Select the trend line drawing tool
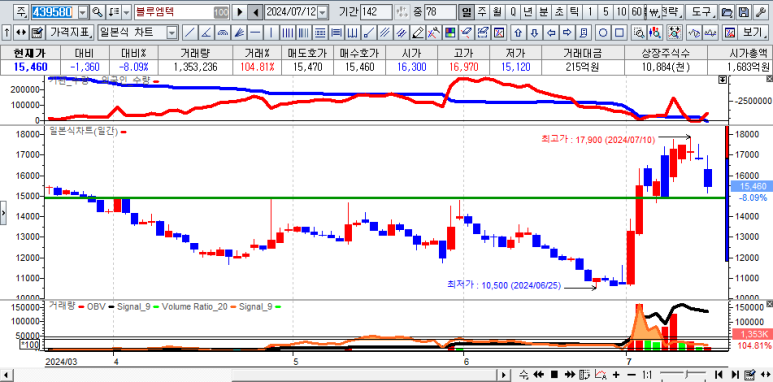This screenshot has height=382, width=773. pyautogui.click(x=190, y=33)
